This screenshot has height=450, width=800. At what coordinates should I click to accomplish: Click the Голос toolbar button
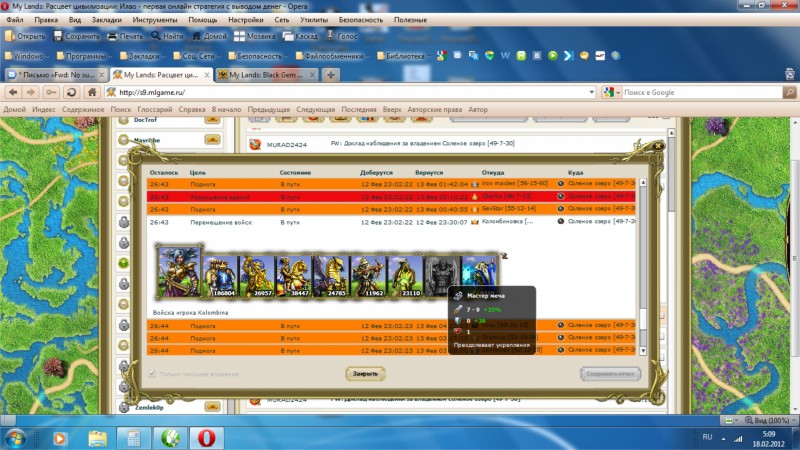coord(342,36)
